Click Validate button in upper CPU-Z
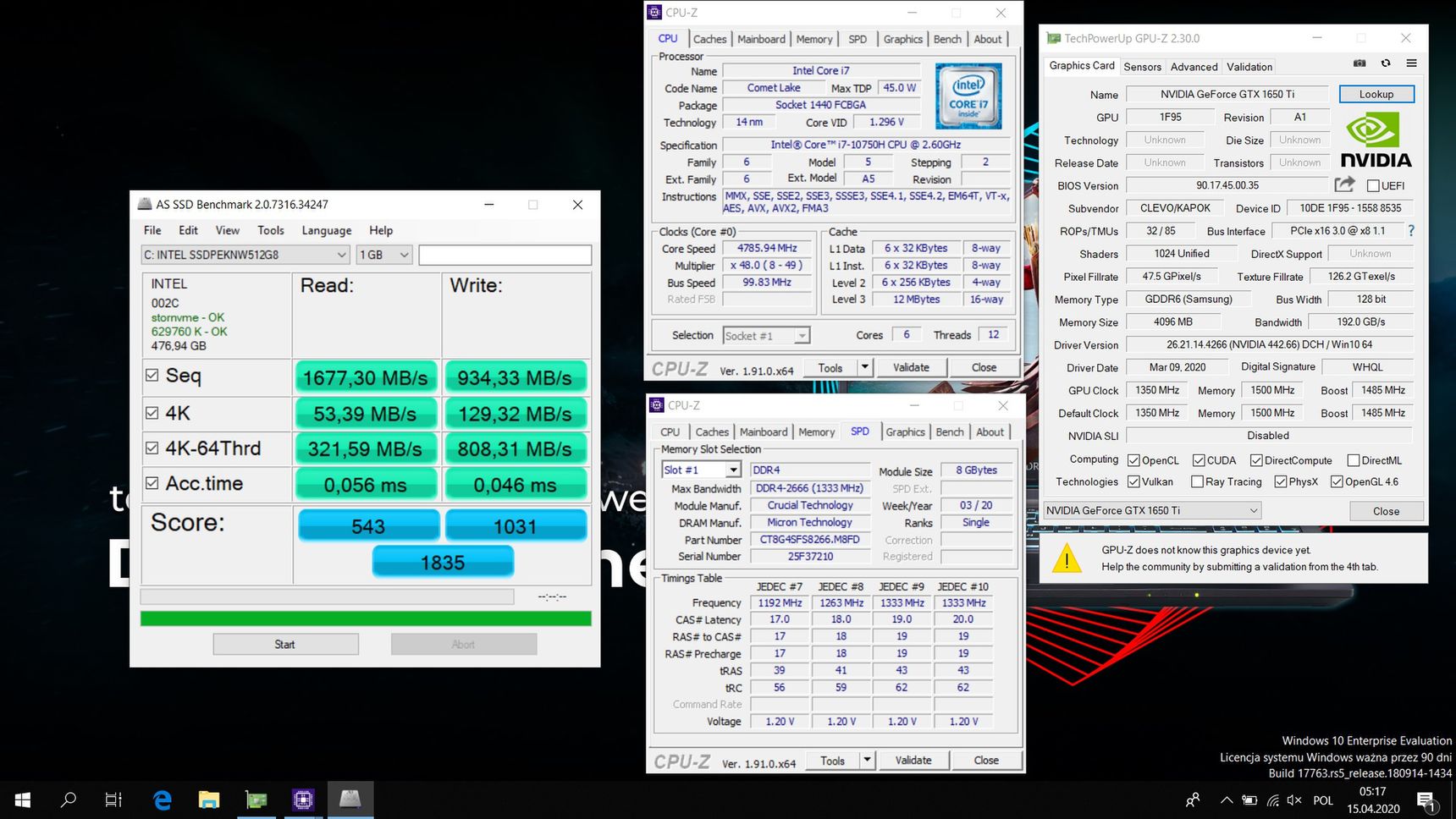Viewport: 1456px width, 819px height. (x=911, y=367)
